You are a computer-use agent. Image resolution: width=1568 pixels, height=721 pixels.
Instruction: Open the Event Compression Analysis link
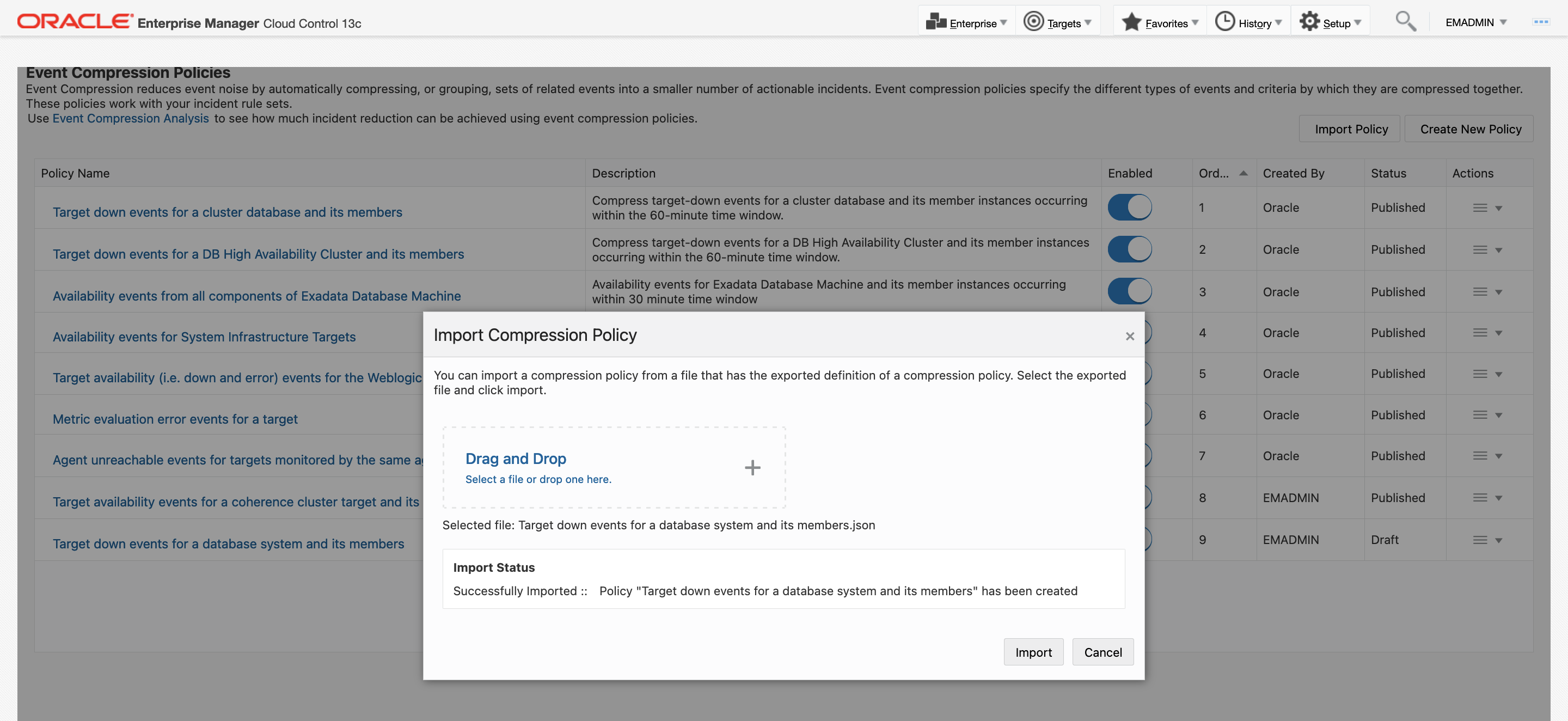tap(130, 118)
